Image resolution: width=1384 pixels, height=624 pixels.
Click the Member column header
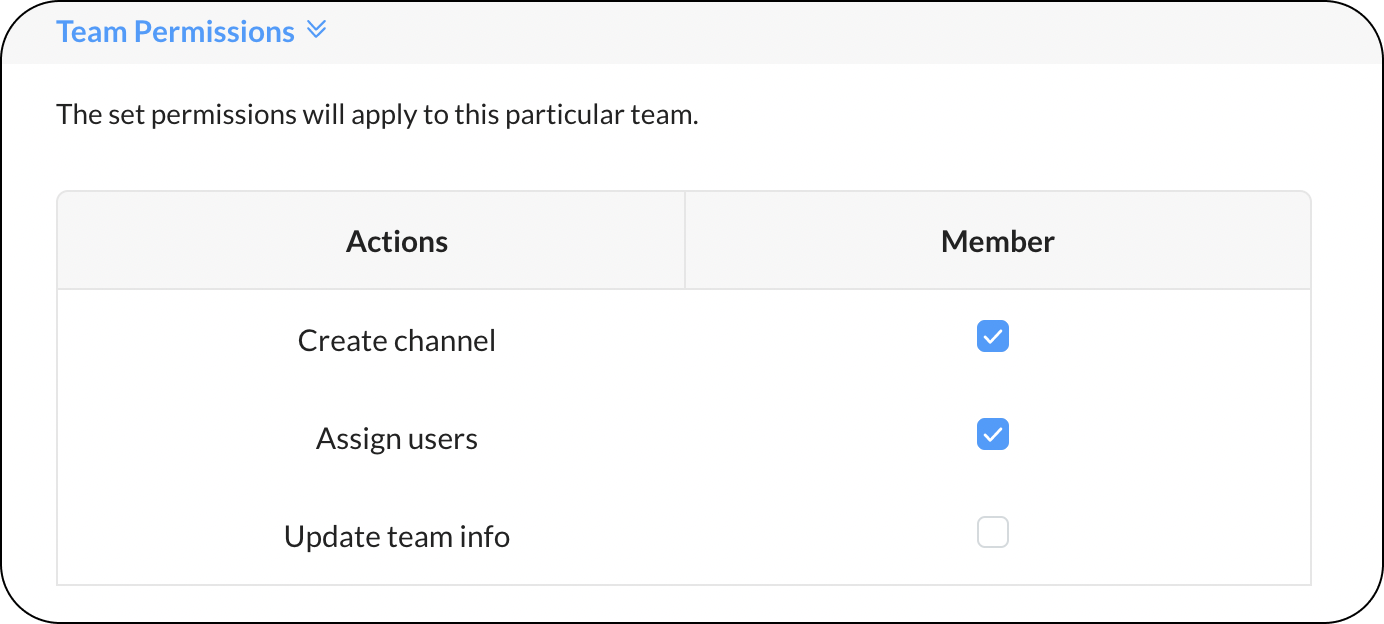coord(997,241)
